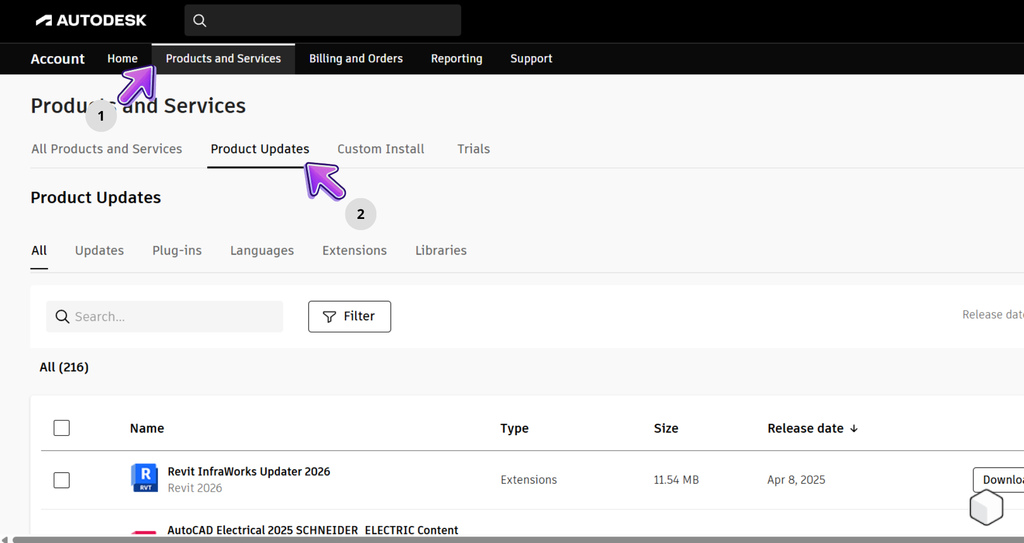Focus the product updates Search field
Image resolution: width=1024 pixels, height=543 pixels.
click(165, 317)
